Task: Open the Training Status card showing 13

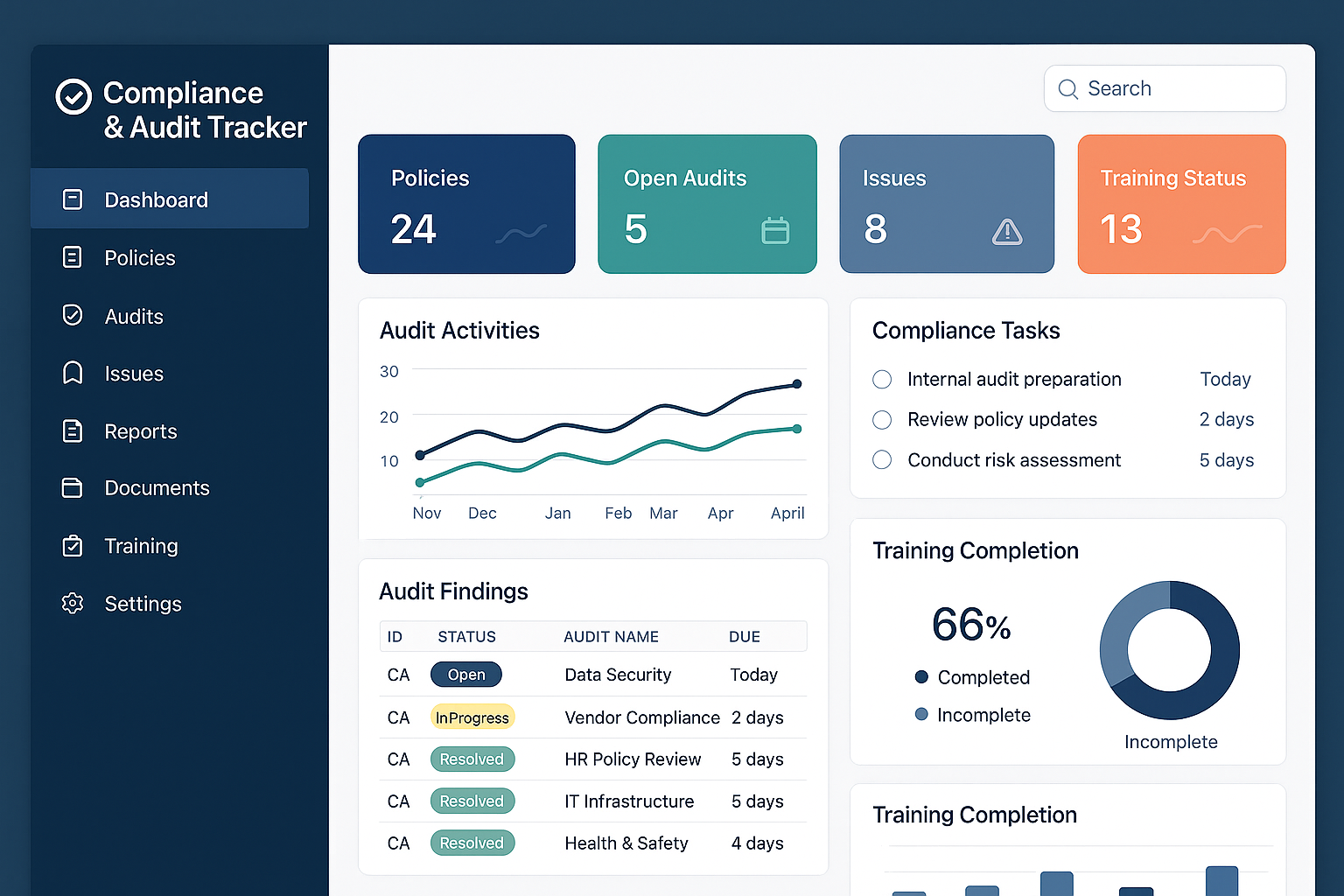Action: tap(1181, 204)
